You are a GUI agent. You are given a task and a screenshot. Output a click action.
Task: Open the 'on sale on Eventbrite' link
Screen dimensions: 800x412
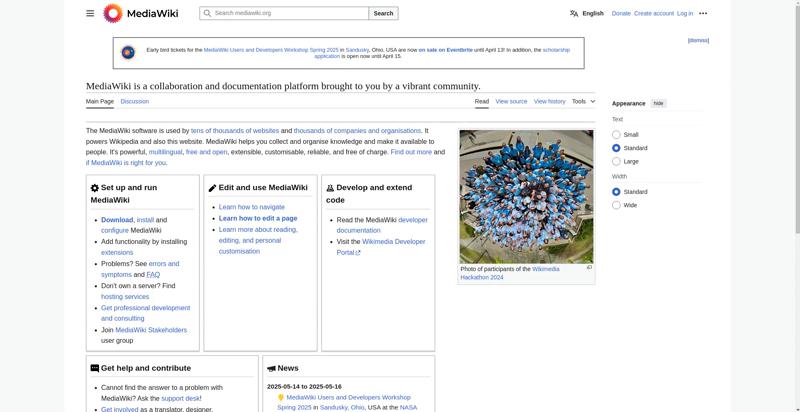[445, 50]
